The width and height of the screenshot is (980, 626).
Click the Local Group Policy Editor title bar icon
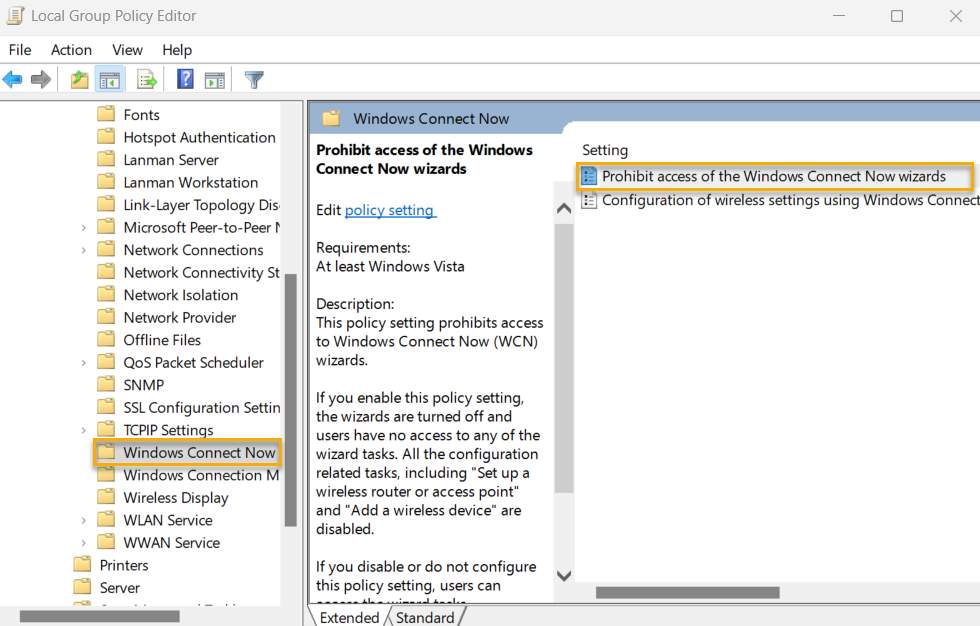(14, 15)
